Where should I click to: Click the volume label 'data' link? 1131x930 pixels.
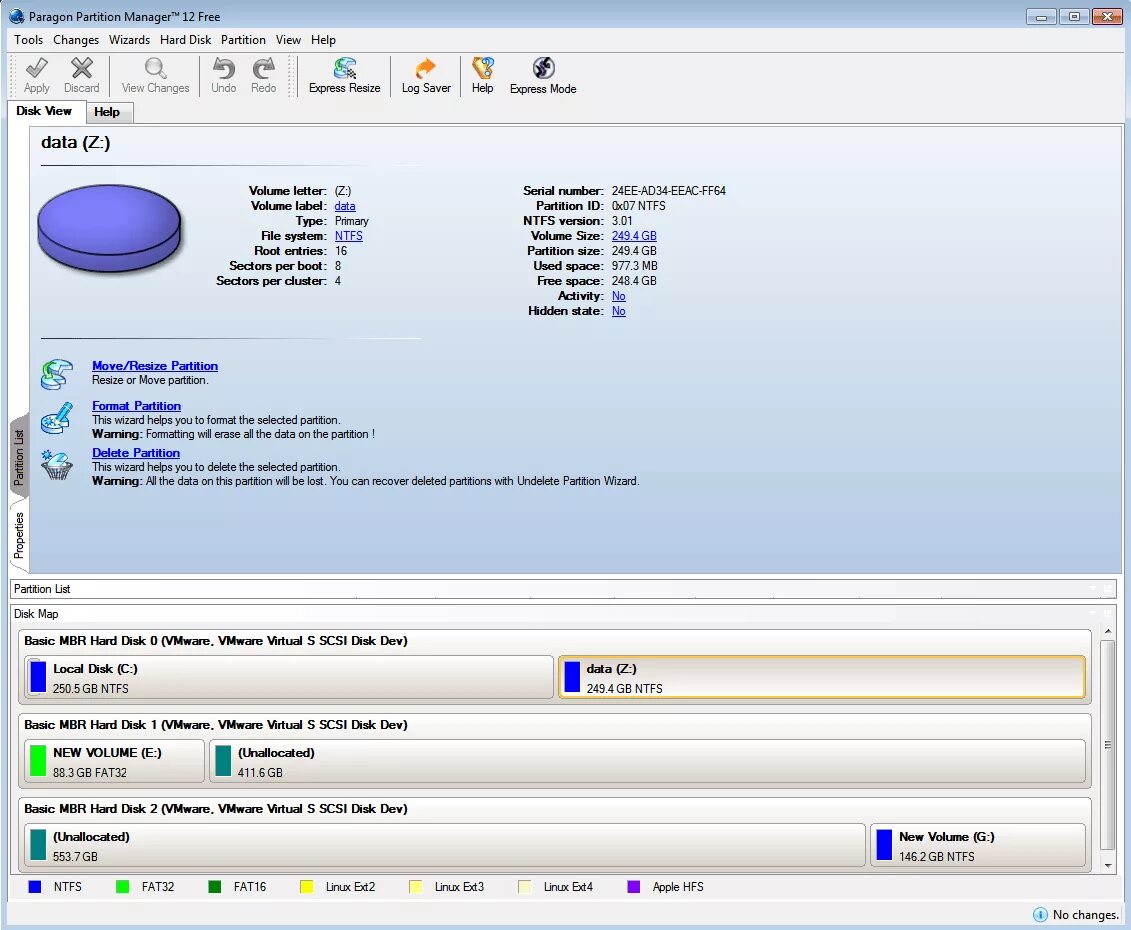tap(345, 206)
